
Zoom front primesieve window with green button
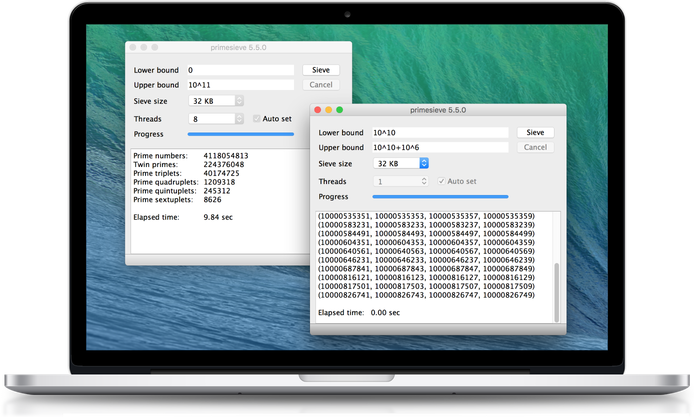pyautogui.click(x=339, y=110)
